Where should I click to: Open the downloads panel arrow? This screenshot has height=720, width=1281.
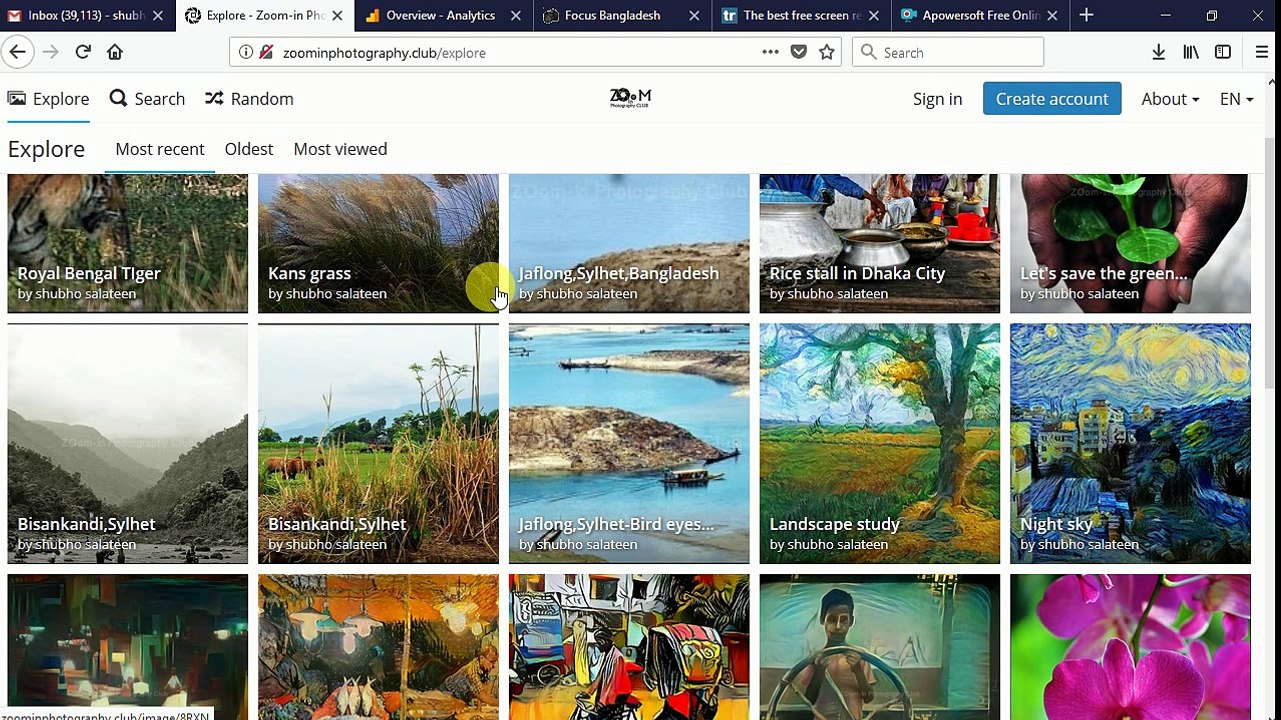pos(1158,52)
